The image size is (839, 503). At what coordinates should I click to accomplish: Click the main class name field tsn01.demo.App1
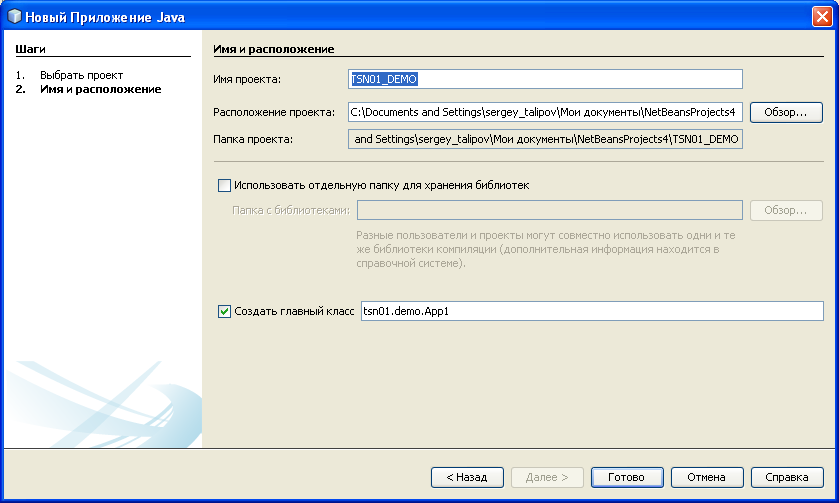point(590,311)
